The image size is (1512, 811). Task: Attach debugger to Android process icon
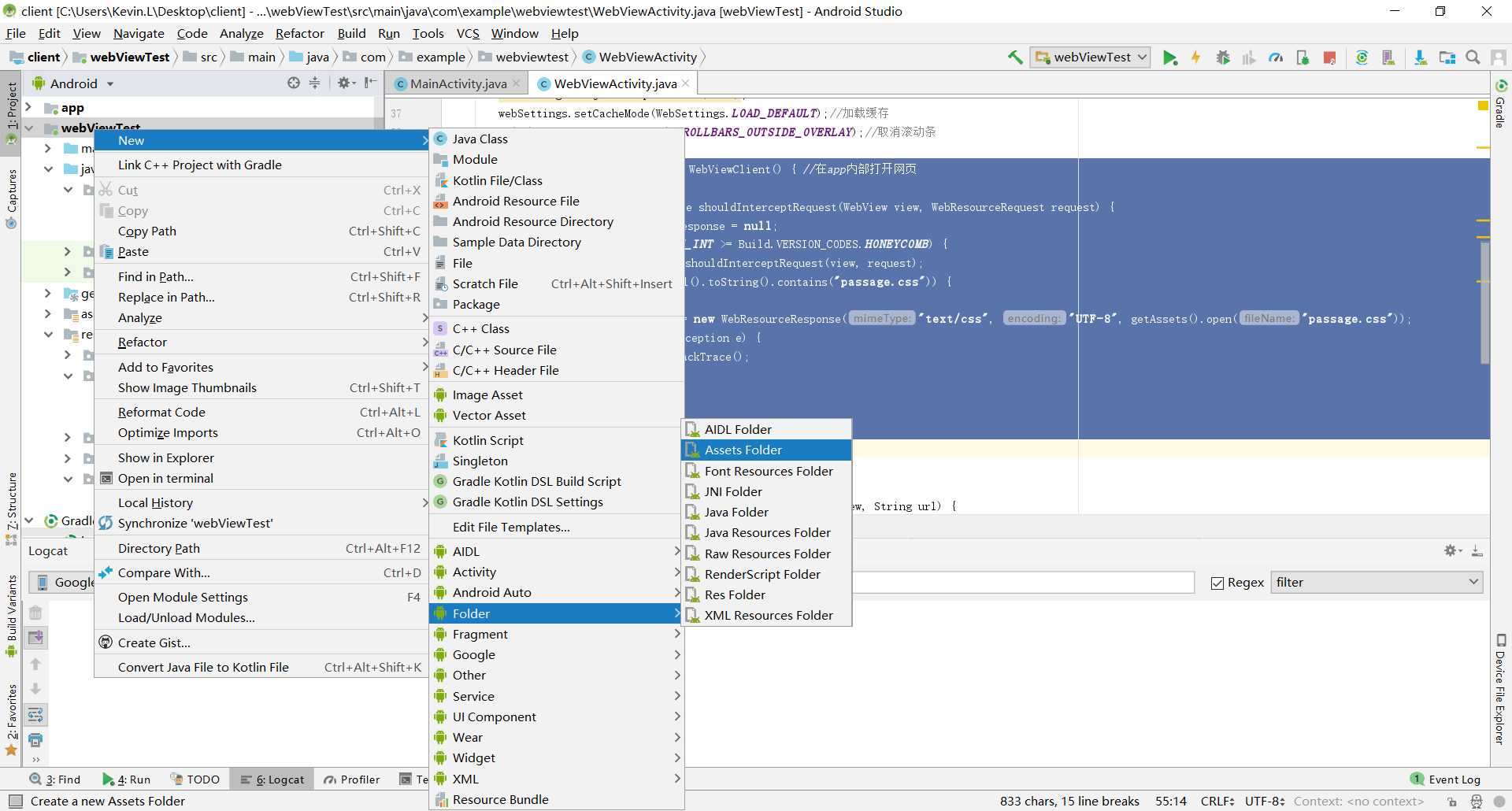point(1303,57)
